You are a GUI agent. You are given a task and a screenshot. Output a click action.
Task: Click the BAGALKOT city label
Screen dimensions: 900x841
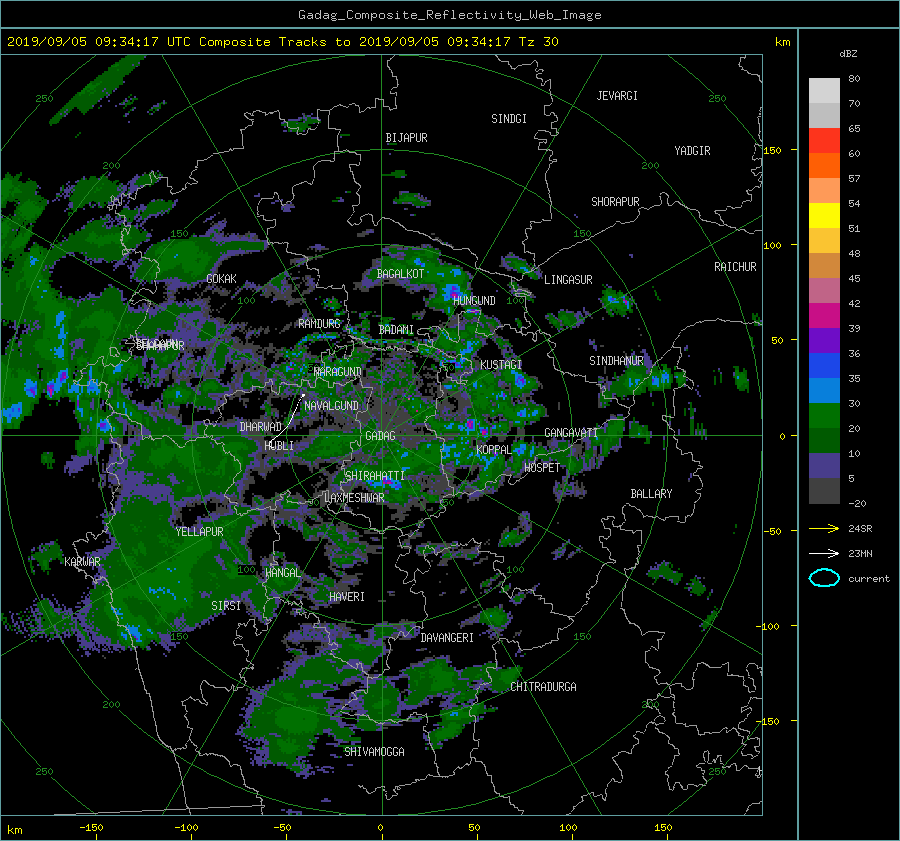[x=400, y=274]
